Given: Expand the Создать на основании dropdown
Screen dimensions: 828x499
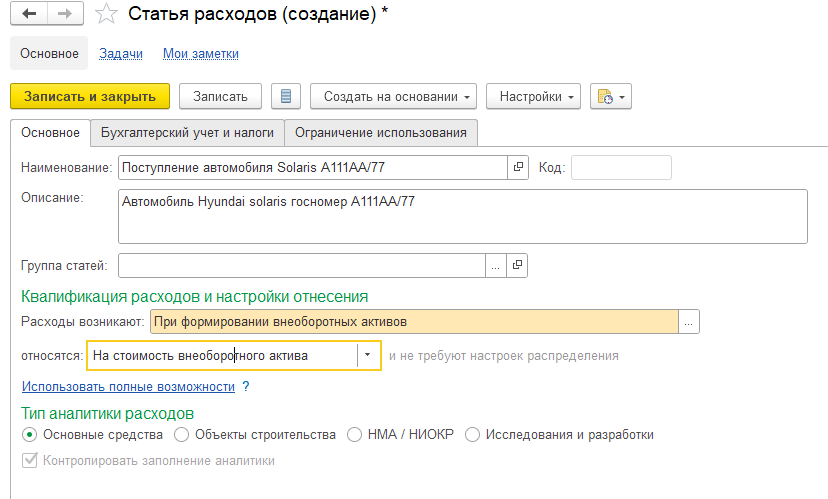Looking at the screenshot, I should pyautogui.click(x=393, y=97).
